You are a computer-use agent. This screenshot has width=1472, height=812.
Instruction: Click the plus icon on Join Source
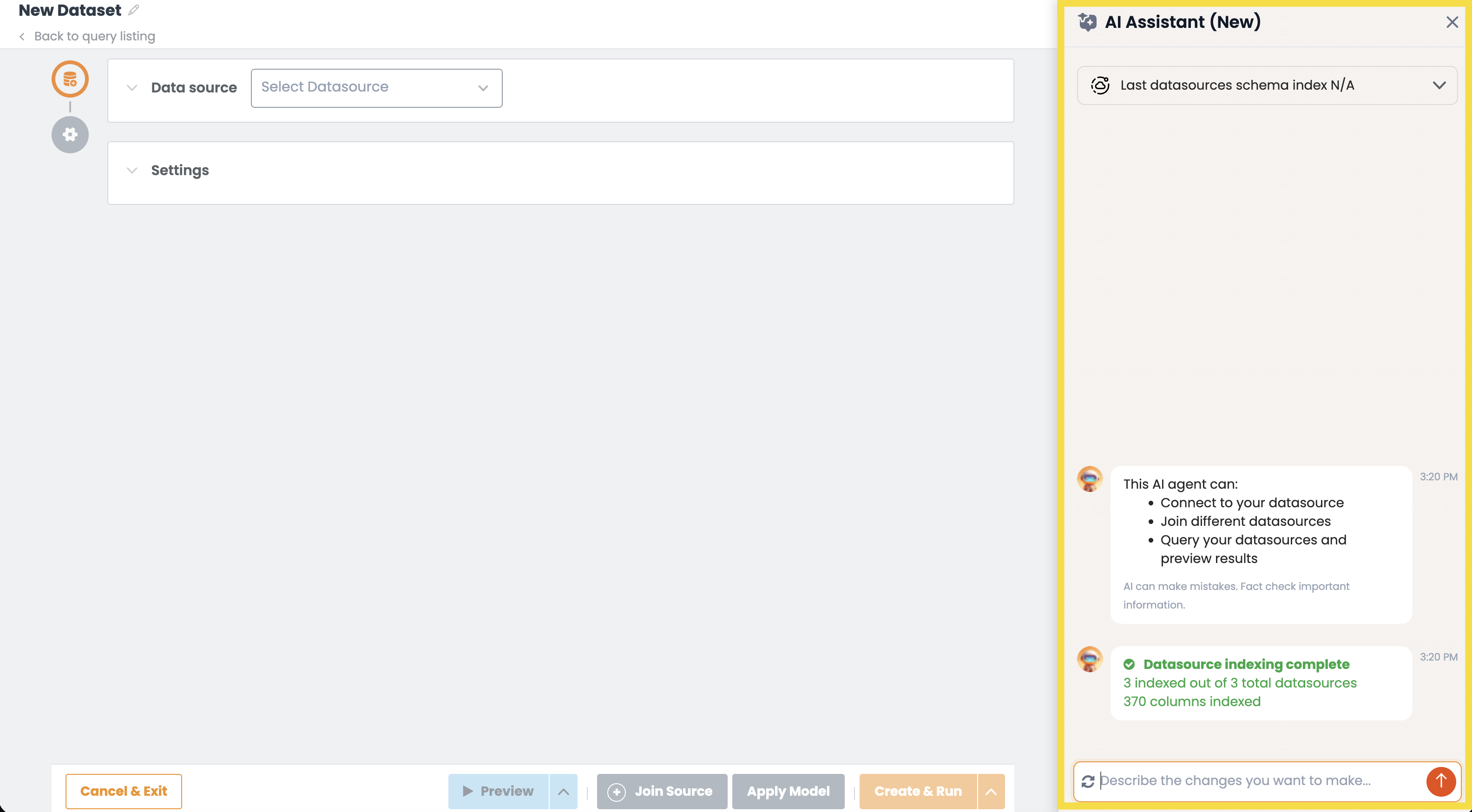click(617, 792)
